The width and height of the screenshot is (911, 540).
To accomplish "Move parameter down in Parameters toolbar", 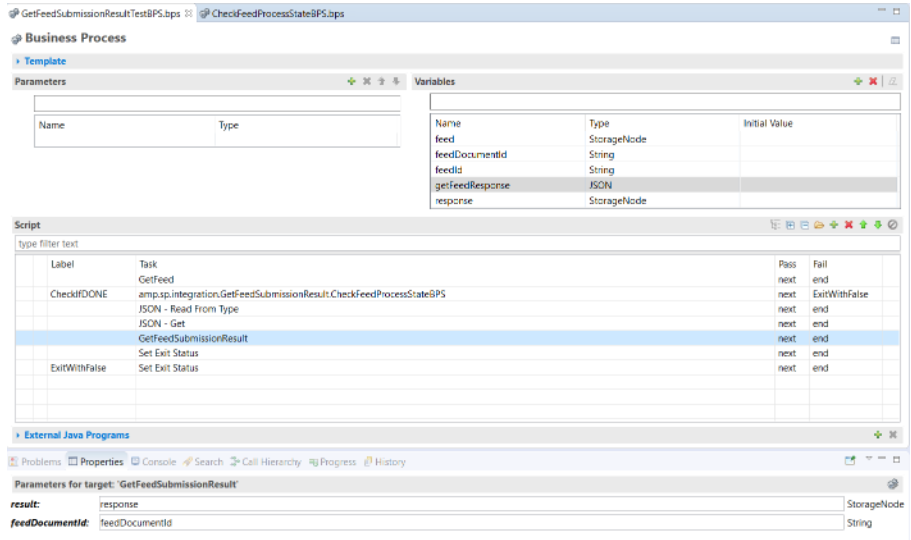I will (396, 81).
